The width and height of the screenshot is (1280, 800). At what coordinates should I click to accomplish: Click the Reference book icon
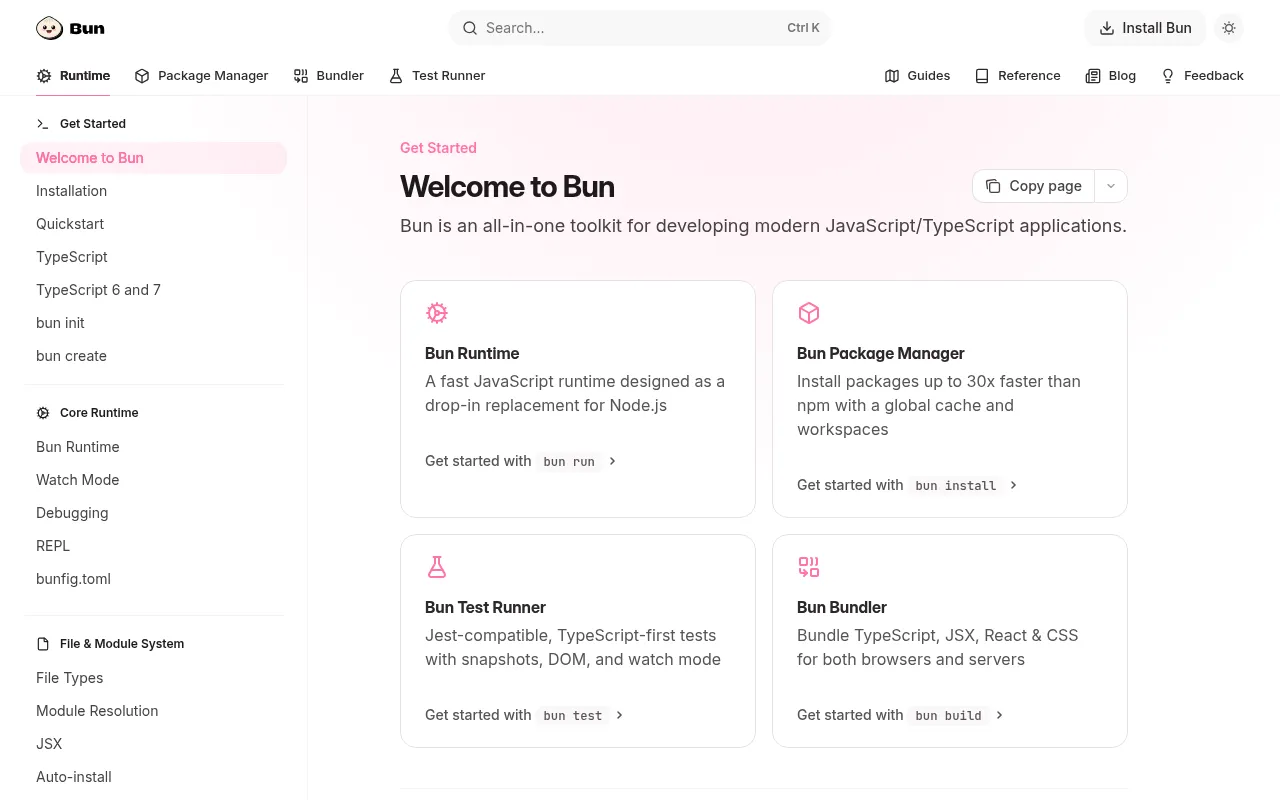coord(982,76)
